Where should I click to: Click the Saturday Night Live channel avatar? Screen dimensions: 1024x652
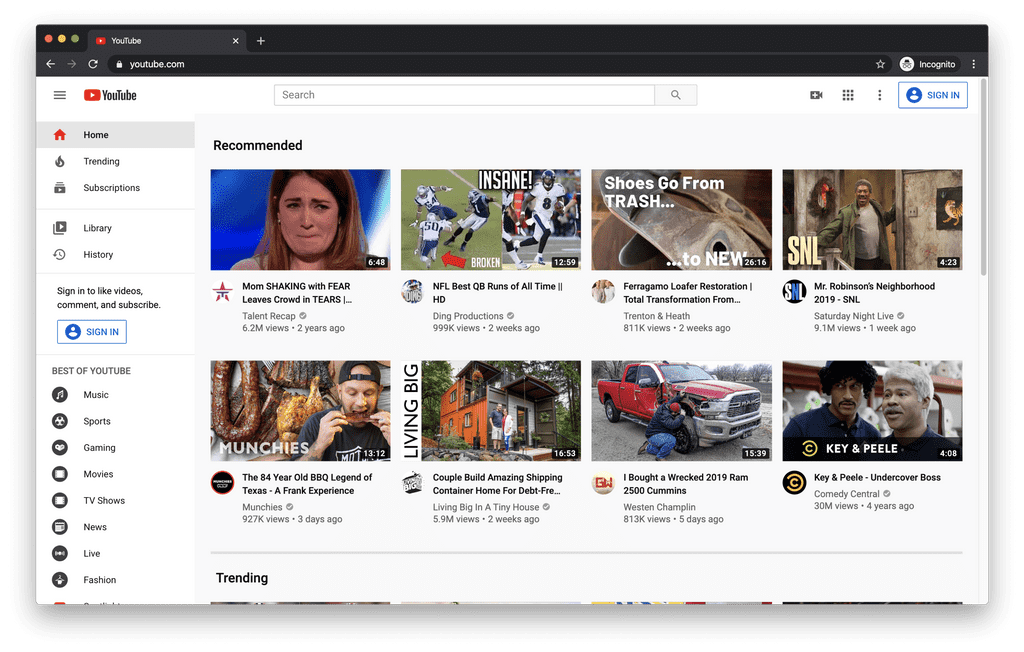click(794, 291)
